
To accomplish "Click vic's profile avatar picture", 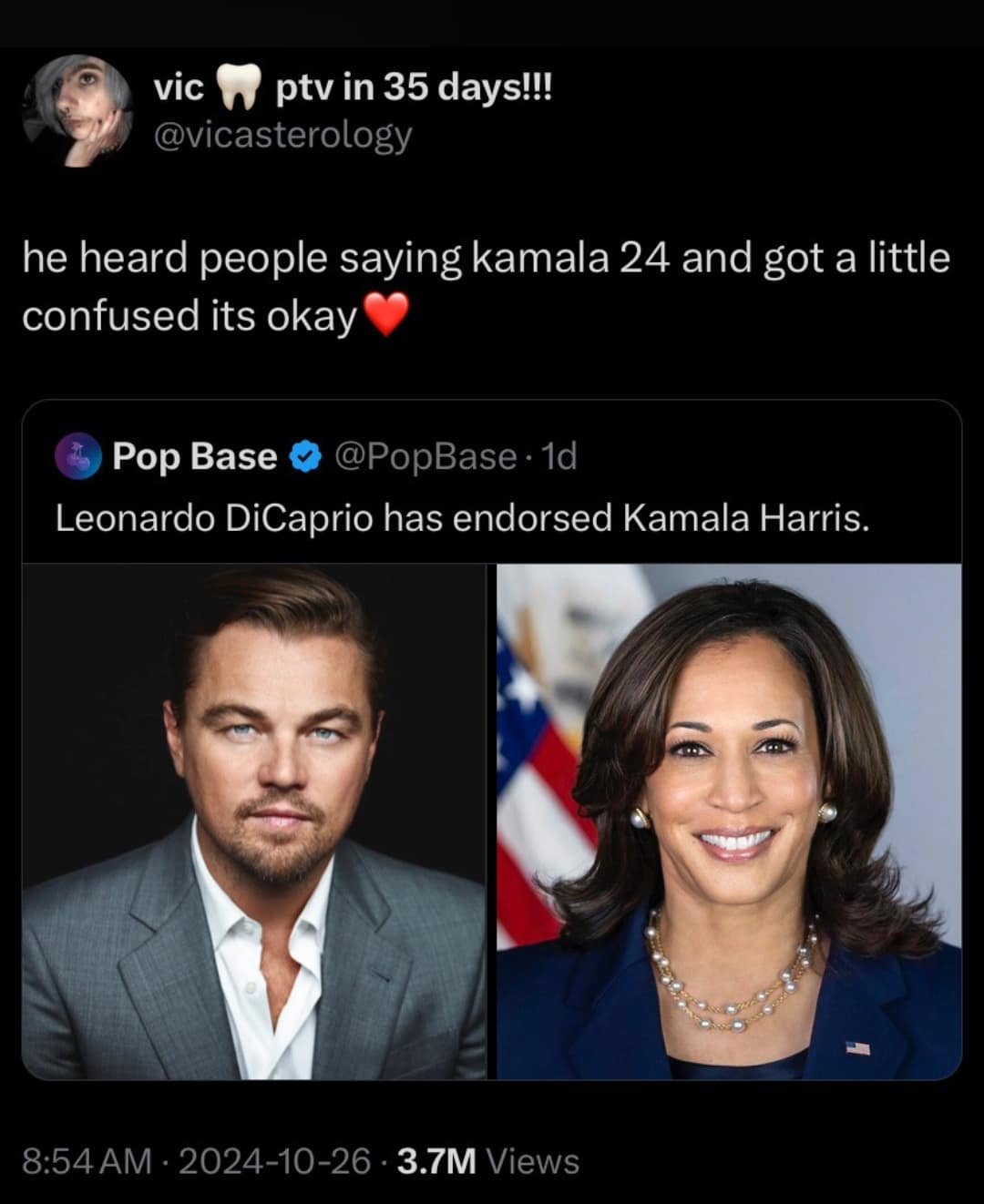I will coord(78,111).
